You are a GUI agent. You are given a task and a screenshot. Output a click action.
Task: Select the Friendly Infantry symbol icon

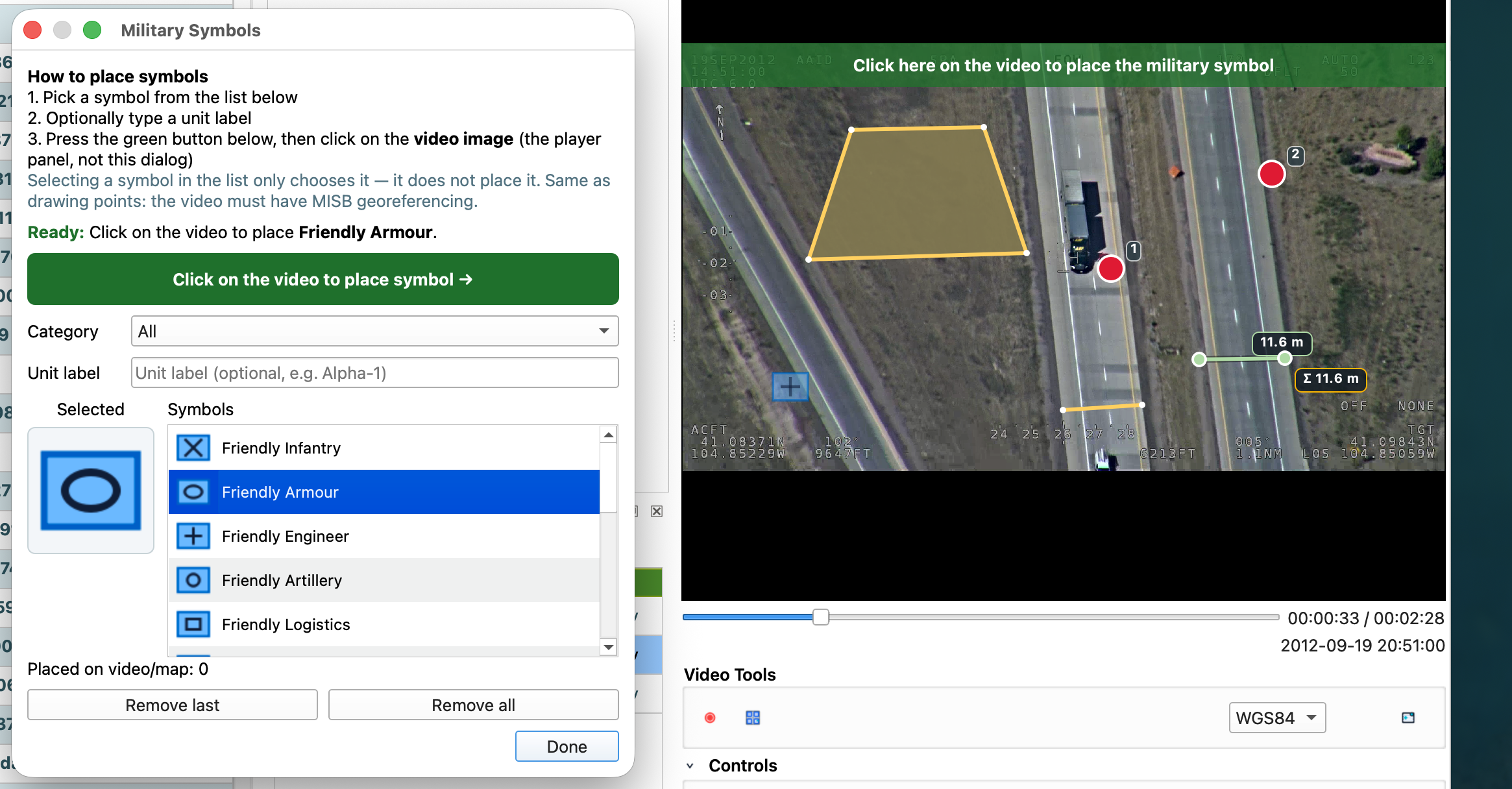[x=193, y=448]
